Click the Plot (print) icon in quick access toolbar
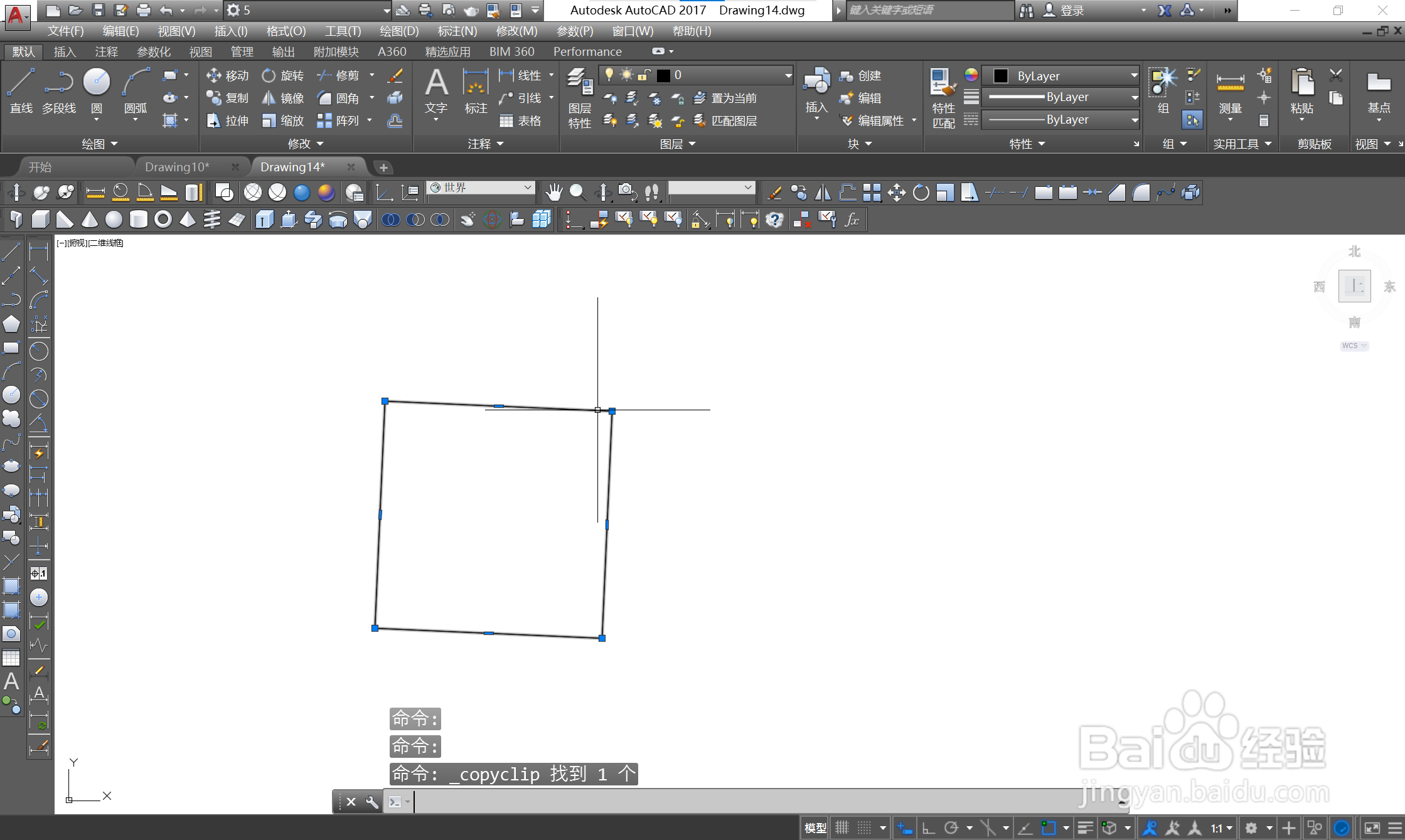Viewport: 1405px width, 840px height. pos(144,10)
